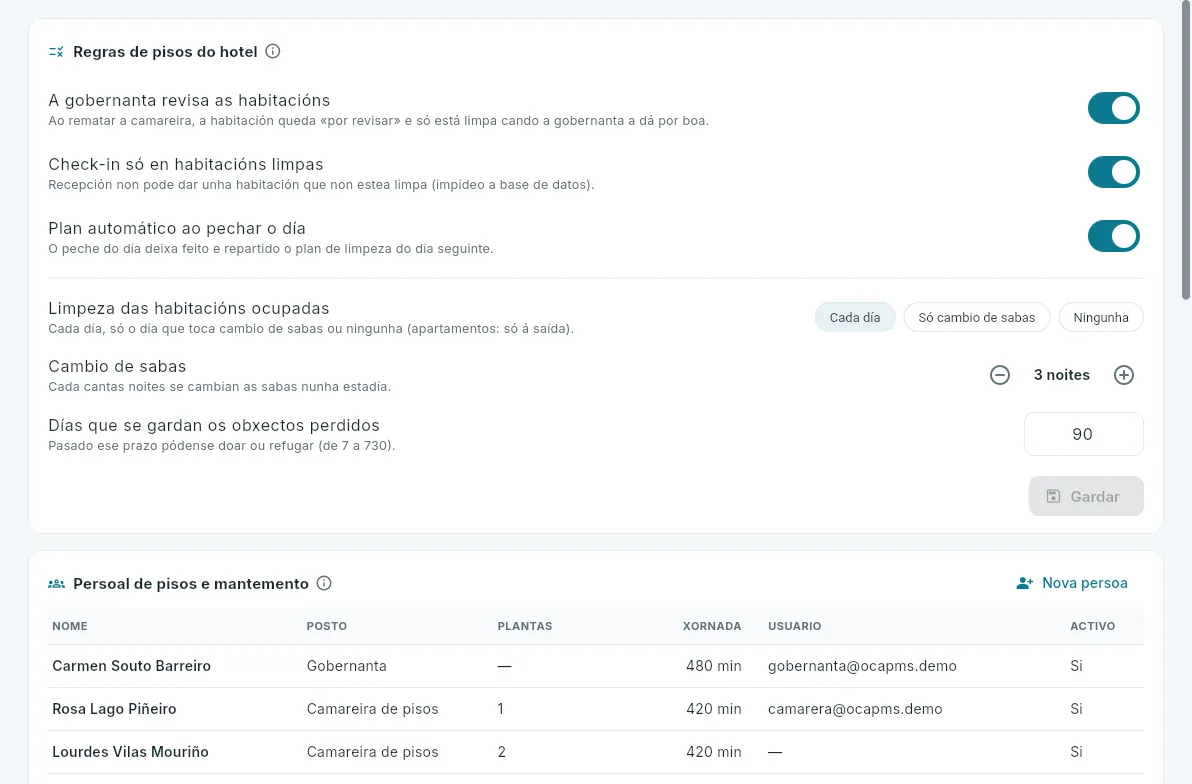Toggle 'A gobernanta revisa as habitacións' switch
This screenshot has height=784, width=1192.
tap(1114, 108)
